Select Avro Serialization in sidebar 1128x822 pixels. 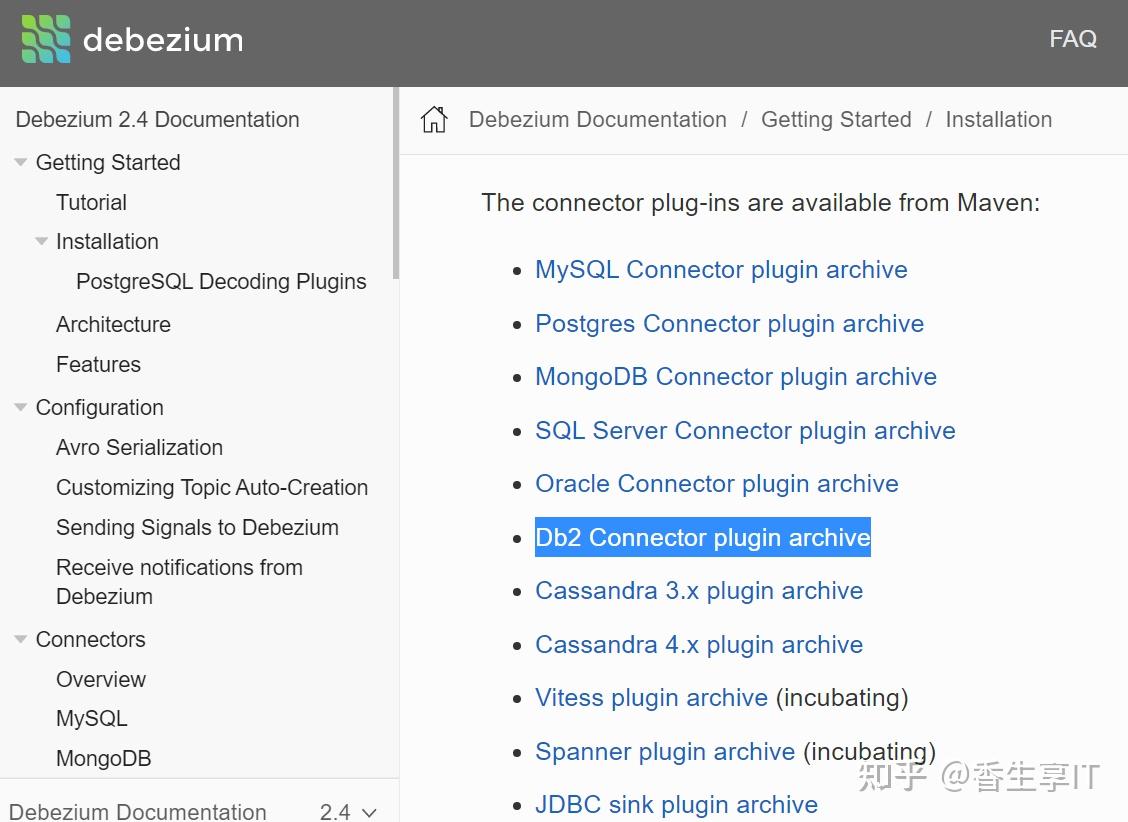point(139,447)
